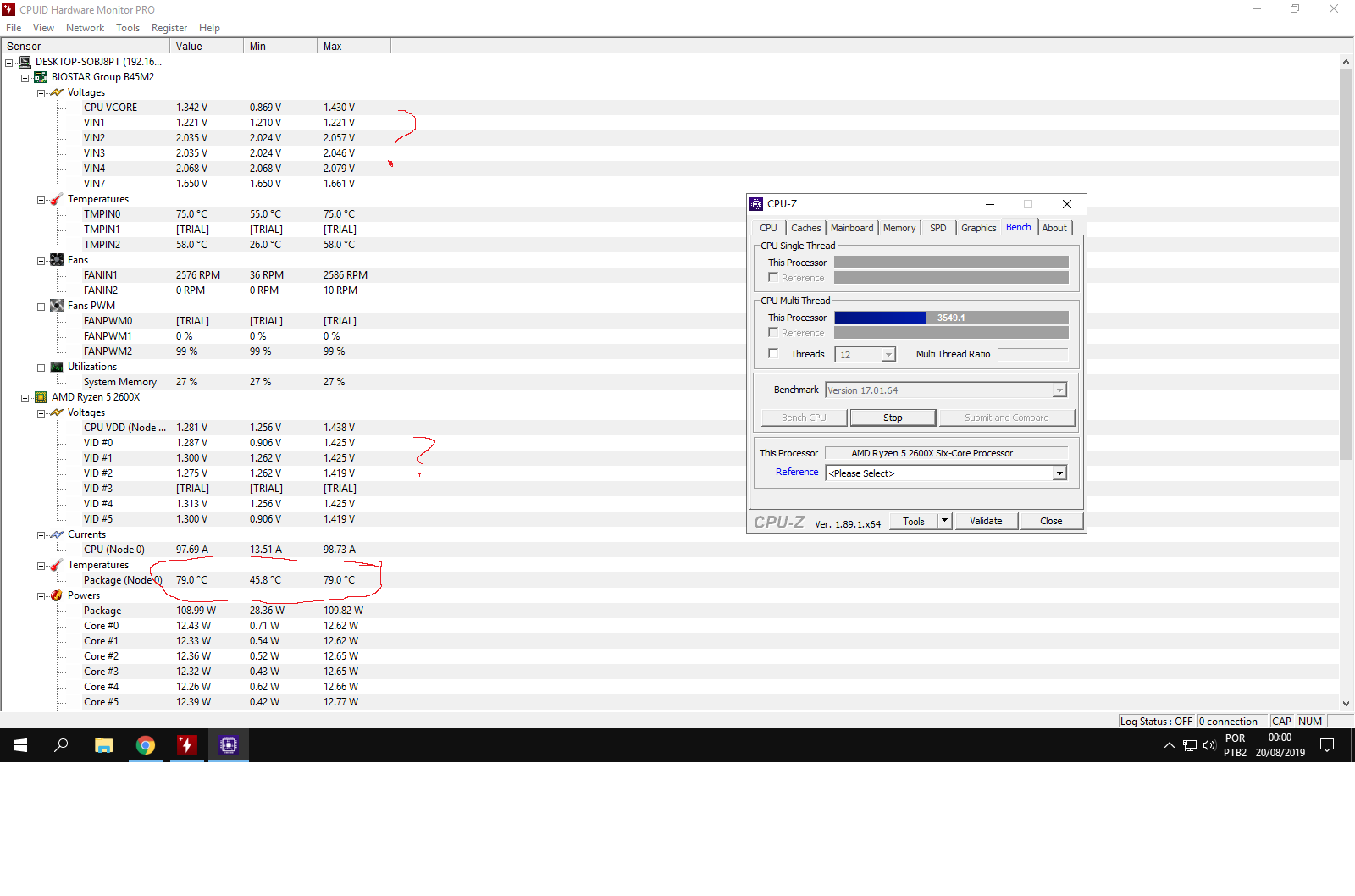
Task: Stop the CPU-Z benchmark
Action: [893, 418]
